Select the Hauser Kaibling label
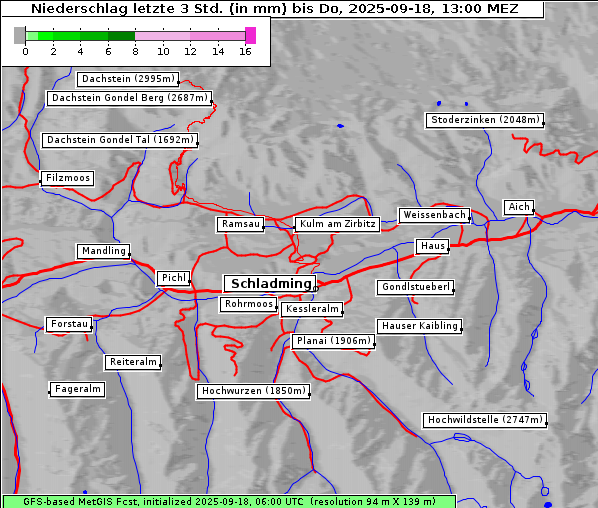Viewport: 598px width, 508px height. coord(420,326)
